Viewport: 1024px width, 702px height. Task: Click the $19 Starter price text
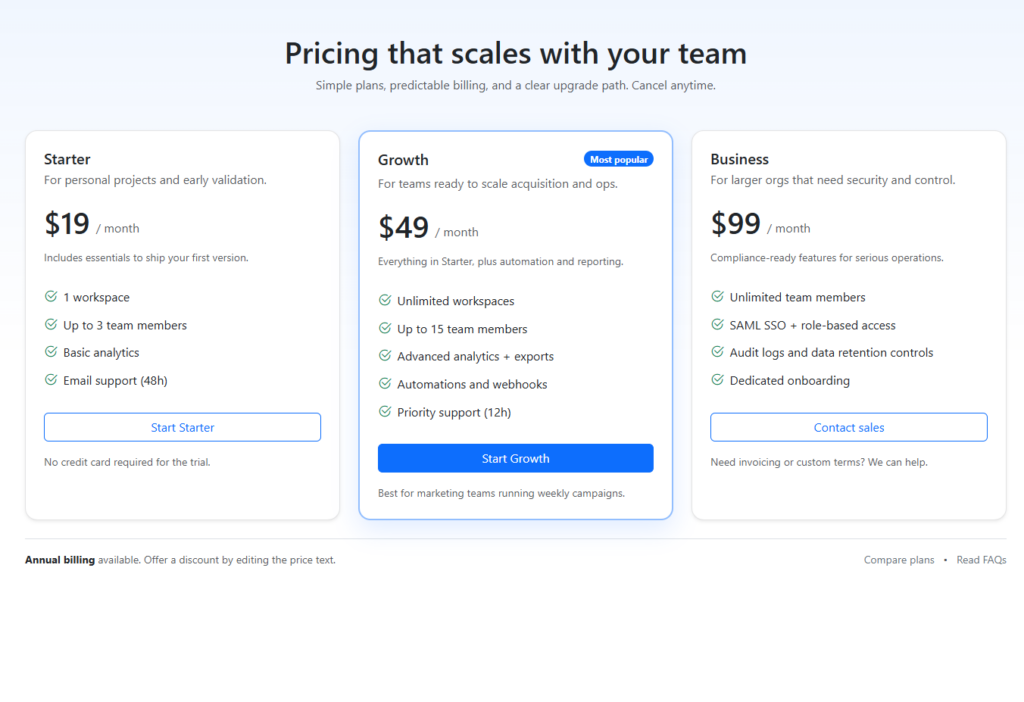[67, 224]
